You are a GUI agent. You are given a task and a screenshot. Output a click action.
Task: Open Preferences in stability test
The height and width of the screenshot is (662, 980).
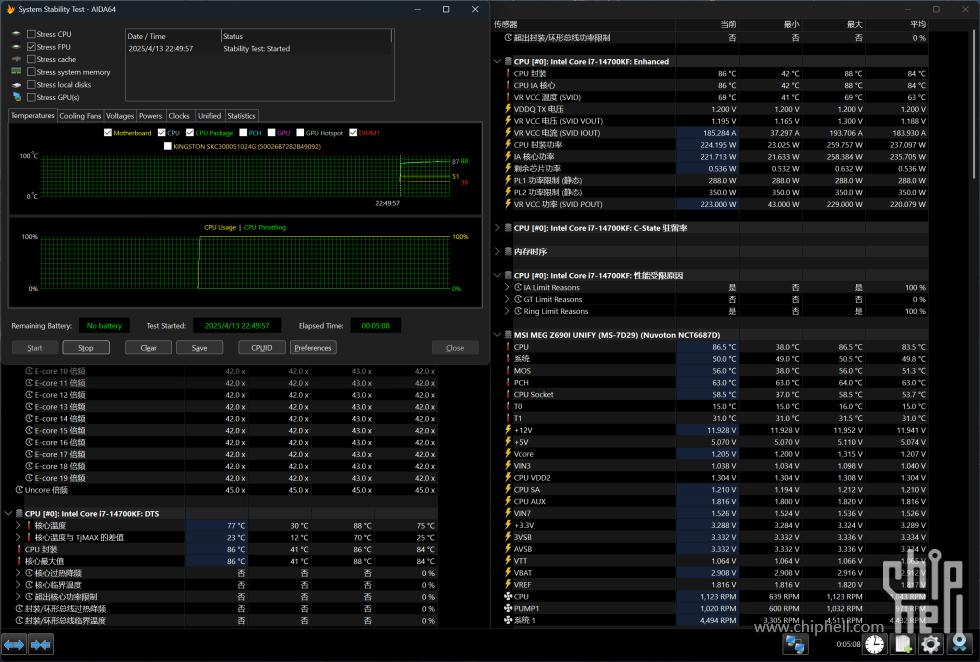click(x=313, y=348)
